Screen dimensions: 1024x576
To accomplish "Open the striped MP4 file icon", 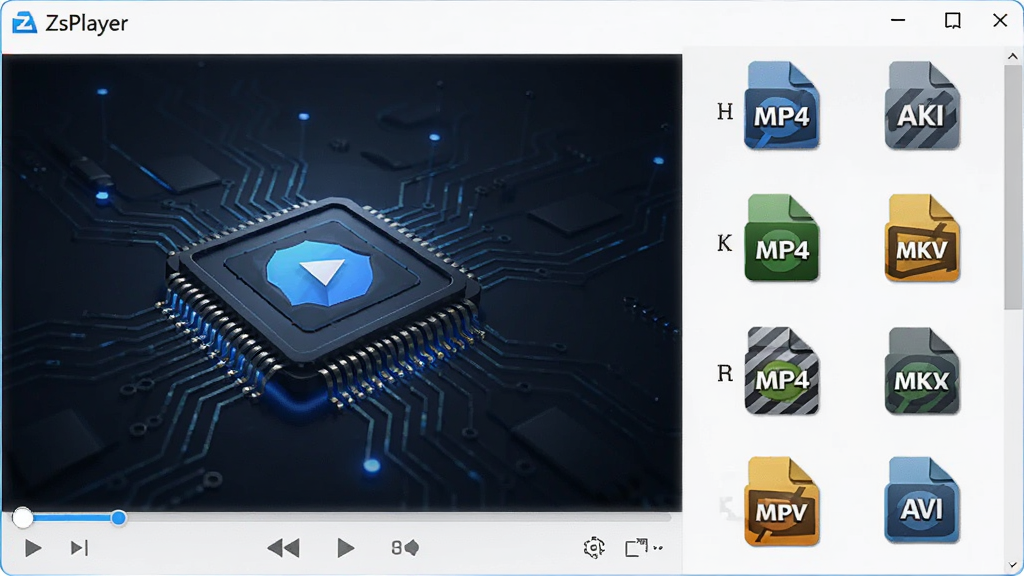I will click(x=782, y=370).
